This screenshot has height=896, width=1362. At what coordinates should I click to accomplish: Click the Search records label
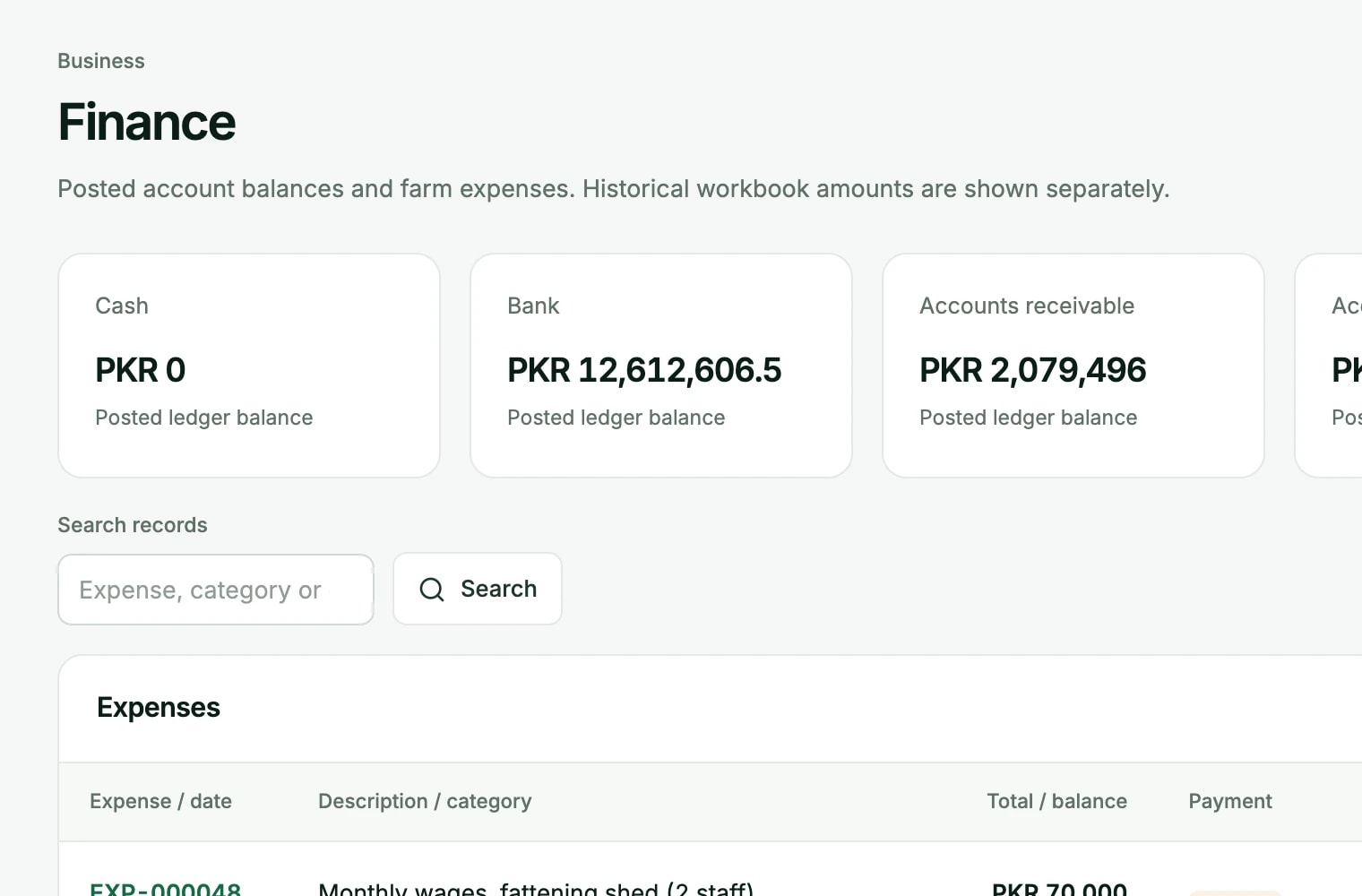click(x=133, y=525)
